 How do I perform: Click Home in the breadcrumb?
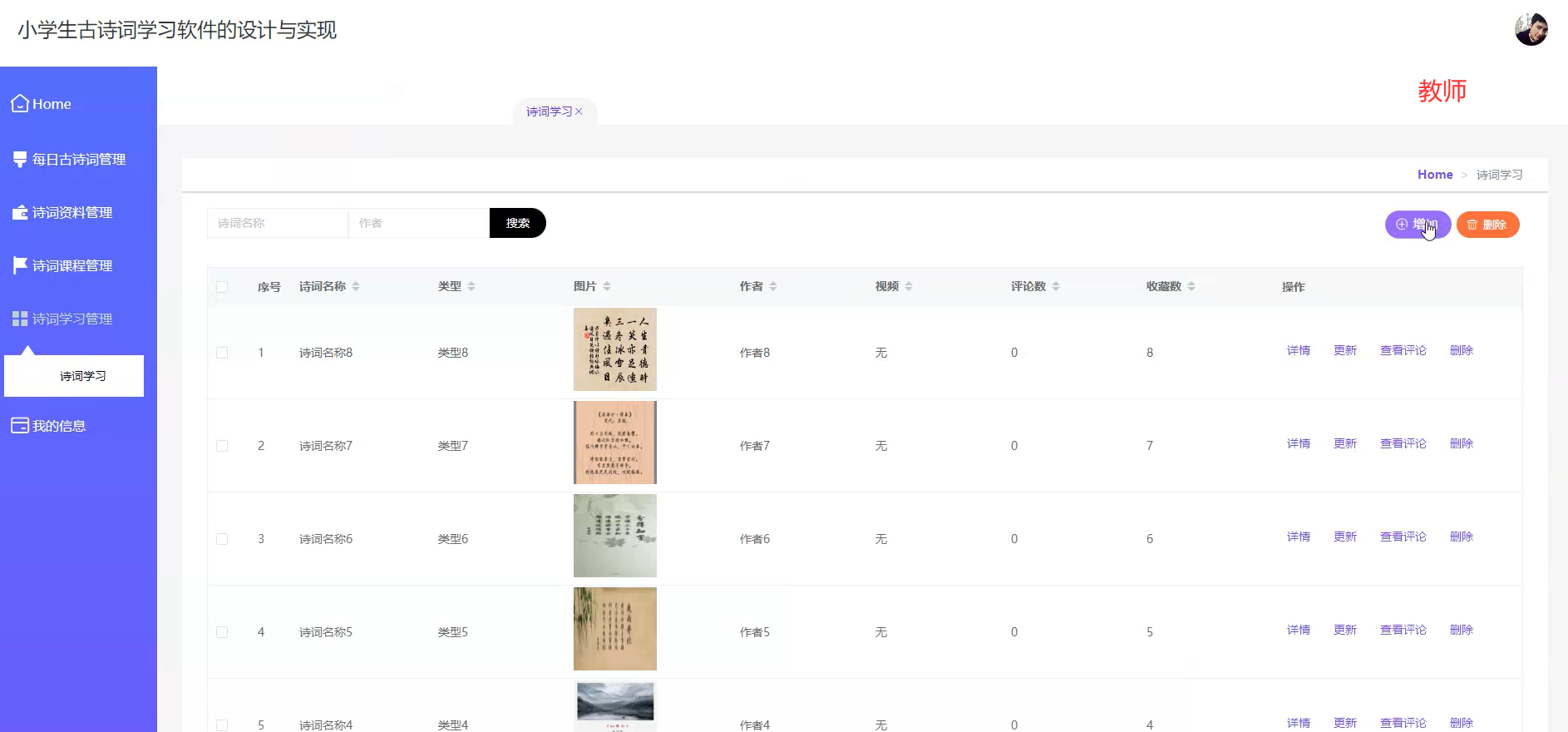(x=1435, y=175)
